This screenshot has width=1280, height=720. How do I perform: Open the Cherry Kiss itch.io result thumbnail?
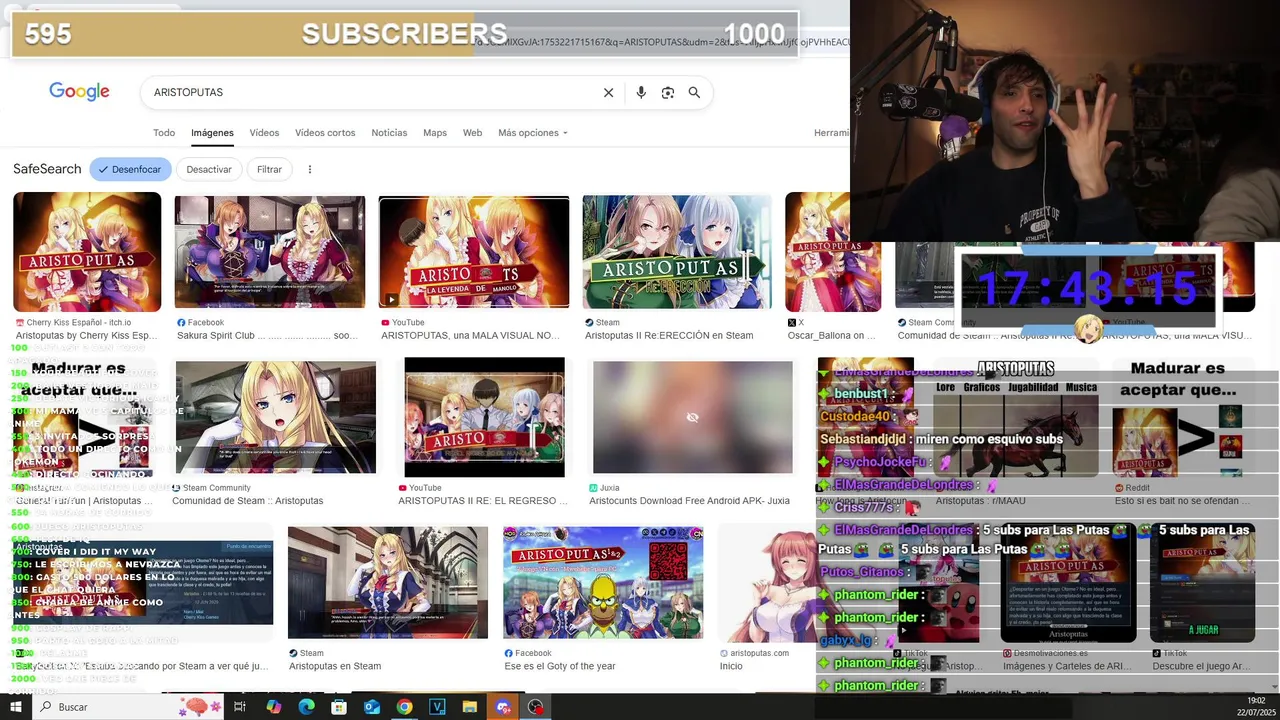tap(87, 252)
